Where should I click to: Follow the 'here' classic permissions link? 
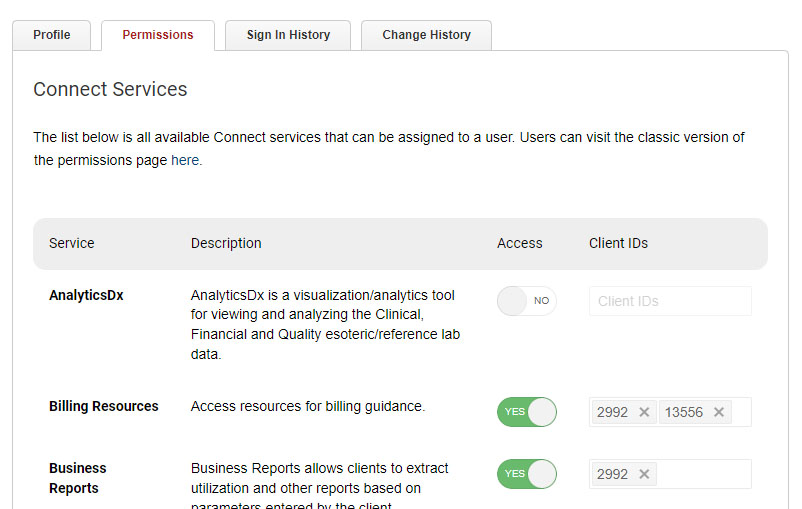(184, 160)
